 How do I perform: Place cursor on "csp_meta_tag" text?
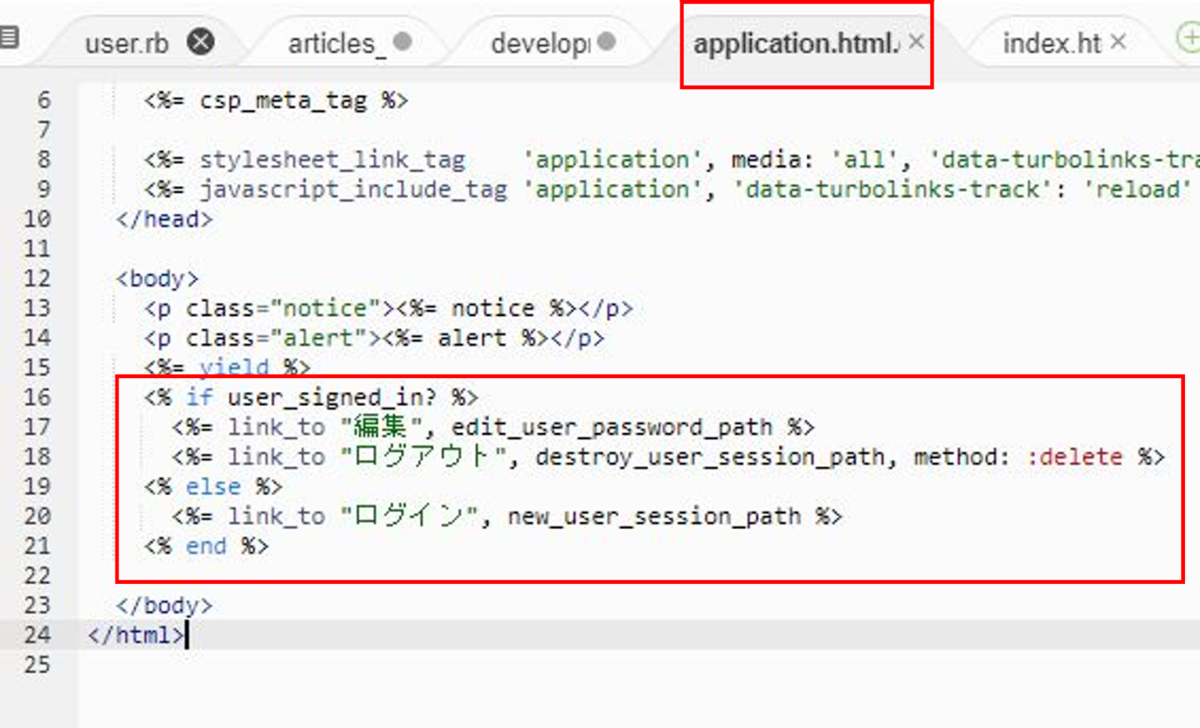283,101
